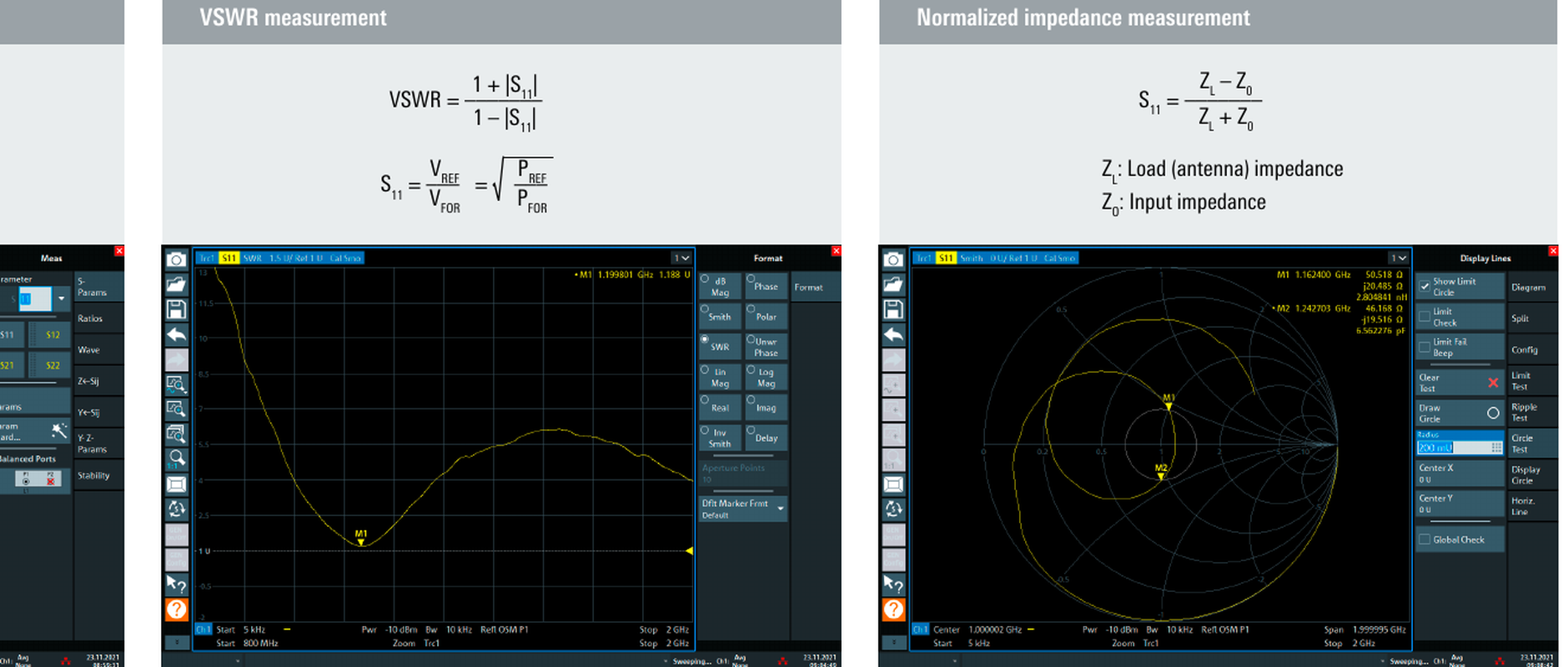Open the Ratios tab in the Meas panel

[x=99, y=318]
